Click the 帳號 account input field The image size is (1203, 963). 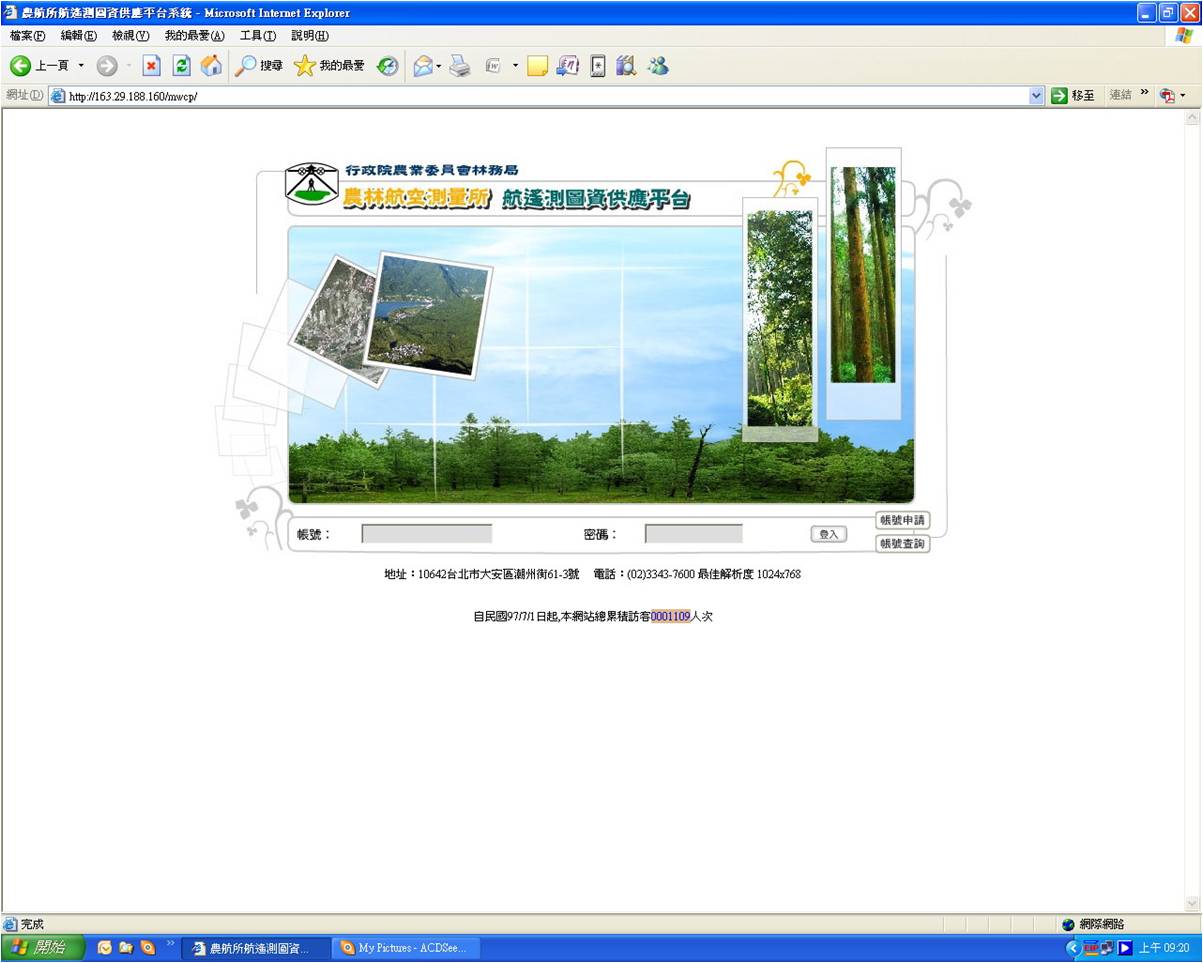pyautogui.click(x=427, y=534)
